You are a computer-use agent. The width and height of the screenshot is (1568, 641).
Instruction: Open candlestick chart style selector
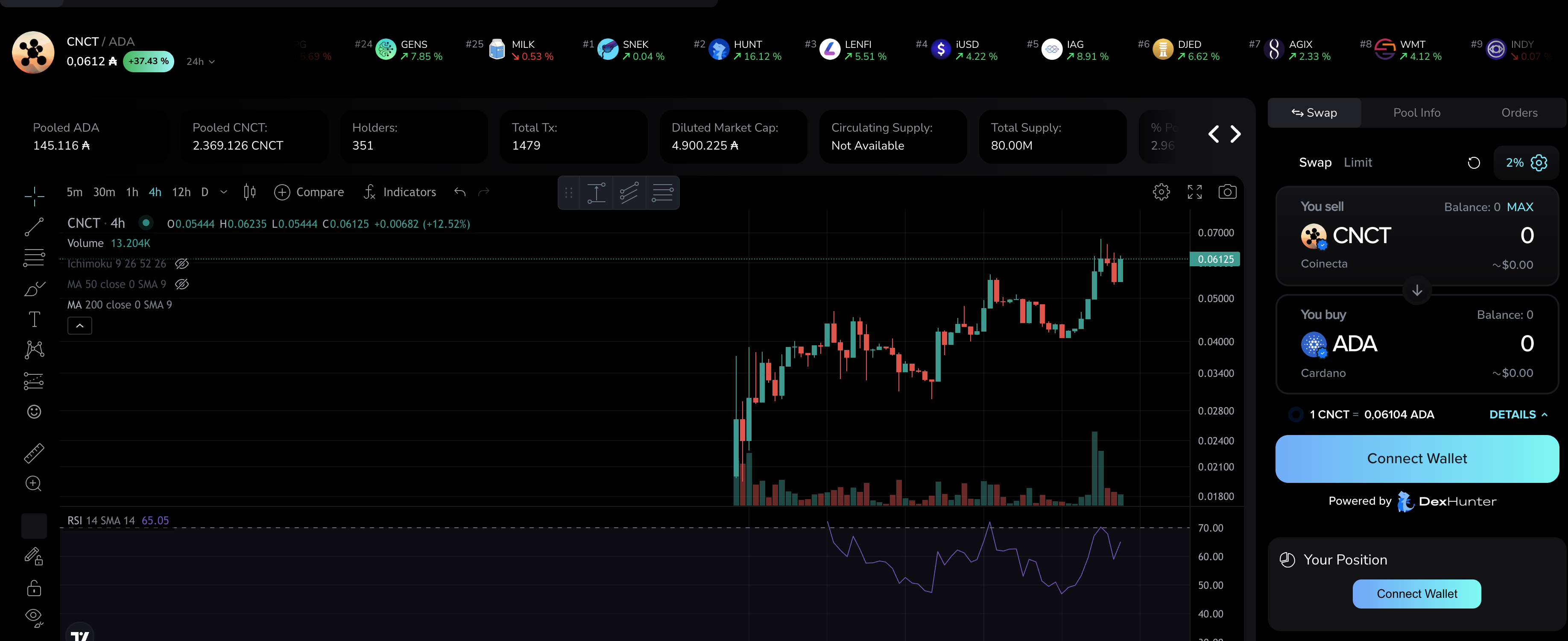click(249, 192)
